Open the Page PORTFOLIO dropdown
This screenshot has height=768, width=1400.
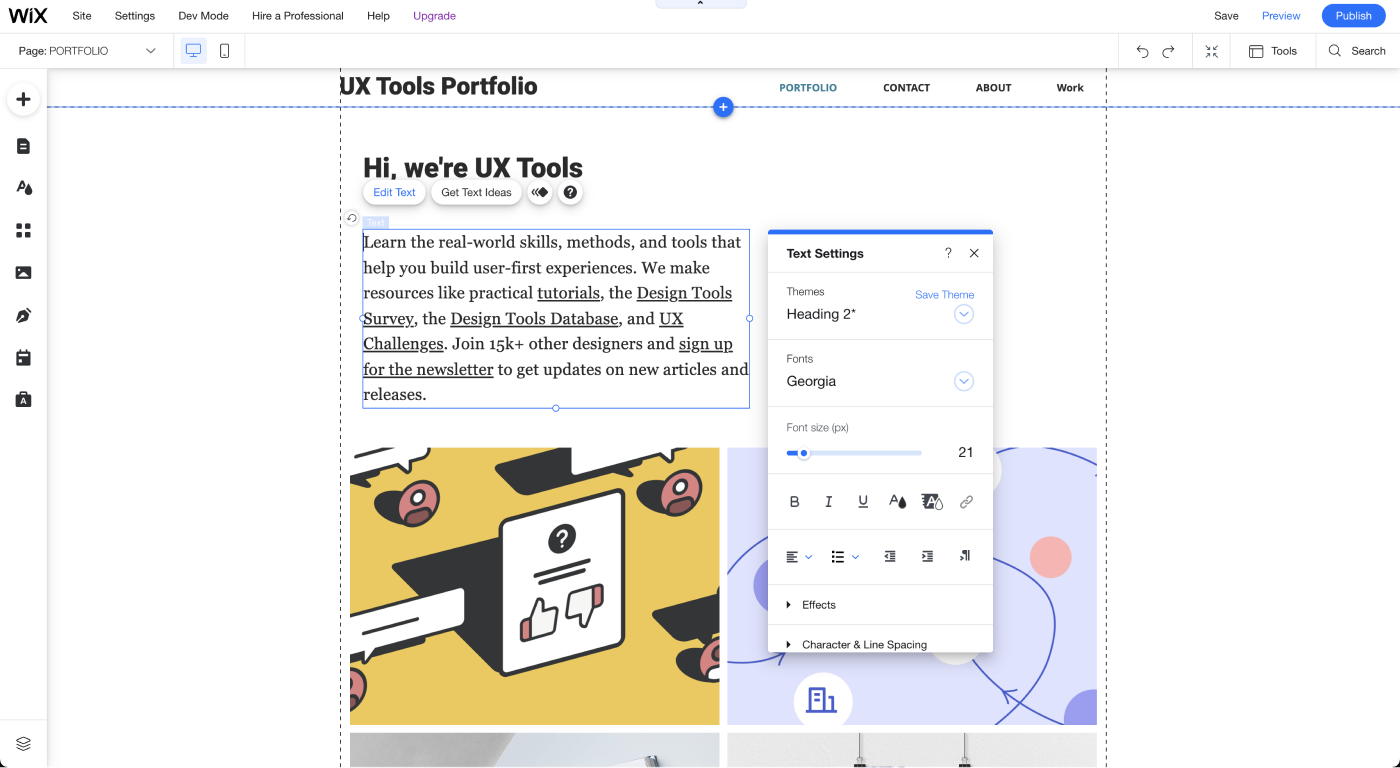click(88, 51)
